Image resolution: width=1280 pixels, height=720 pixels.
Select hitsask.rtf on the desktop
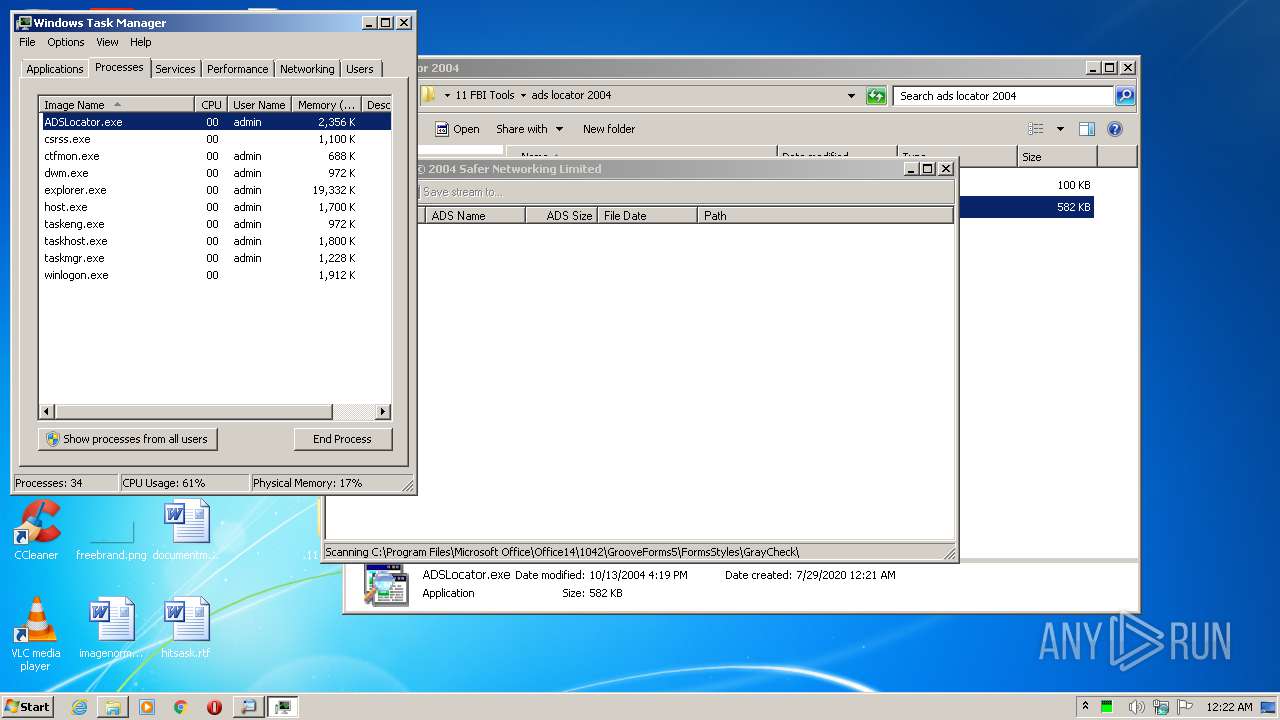186,628
